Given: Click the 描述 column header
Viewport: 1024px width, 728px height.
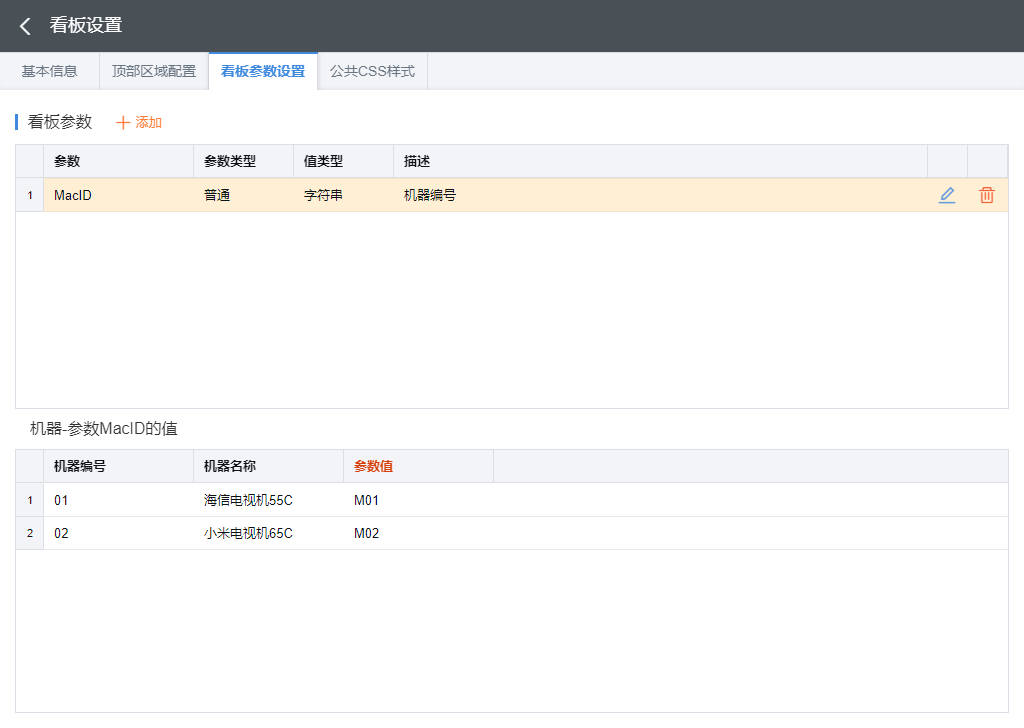Looking at the screenshot, I should pos(660,161).
